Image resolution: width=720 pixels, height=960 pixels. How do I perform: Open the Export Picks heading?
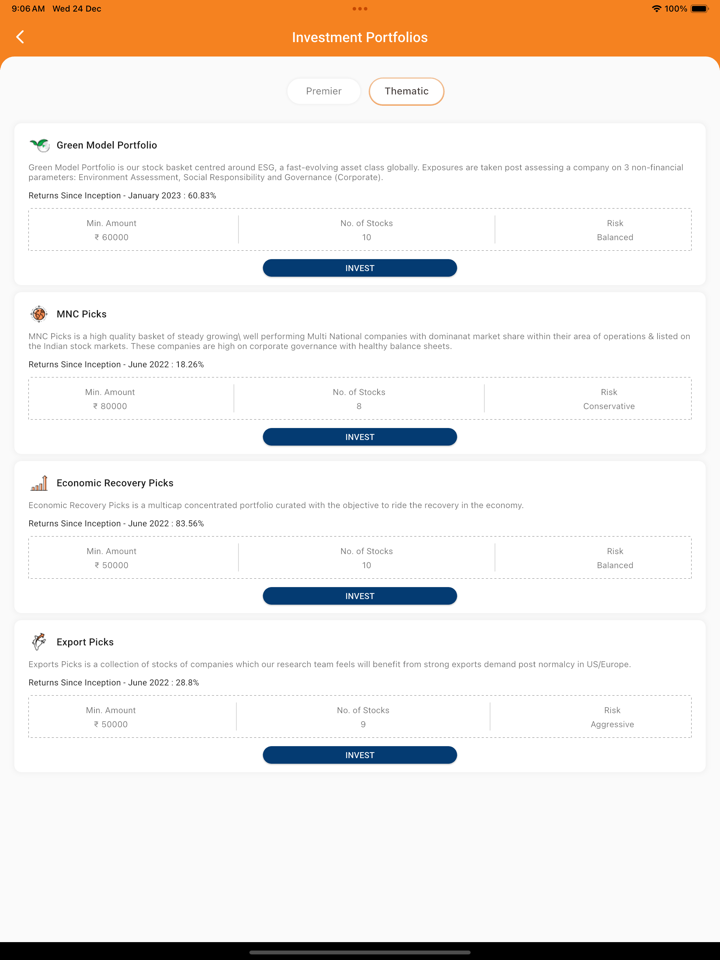[x=85, y=642]
